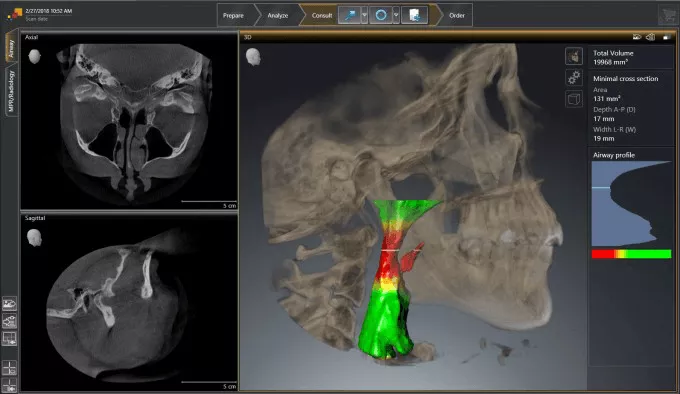Screen dimensions: 680x394
Task: Go to the Prepare workflow step
Action: point(233,15)
